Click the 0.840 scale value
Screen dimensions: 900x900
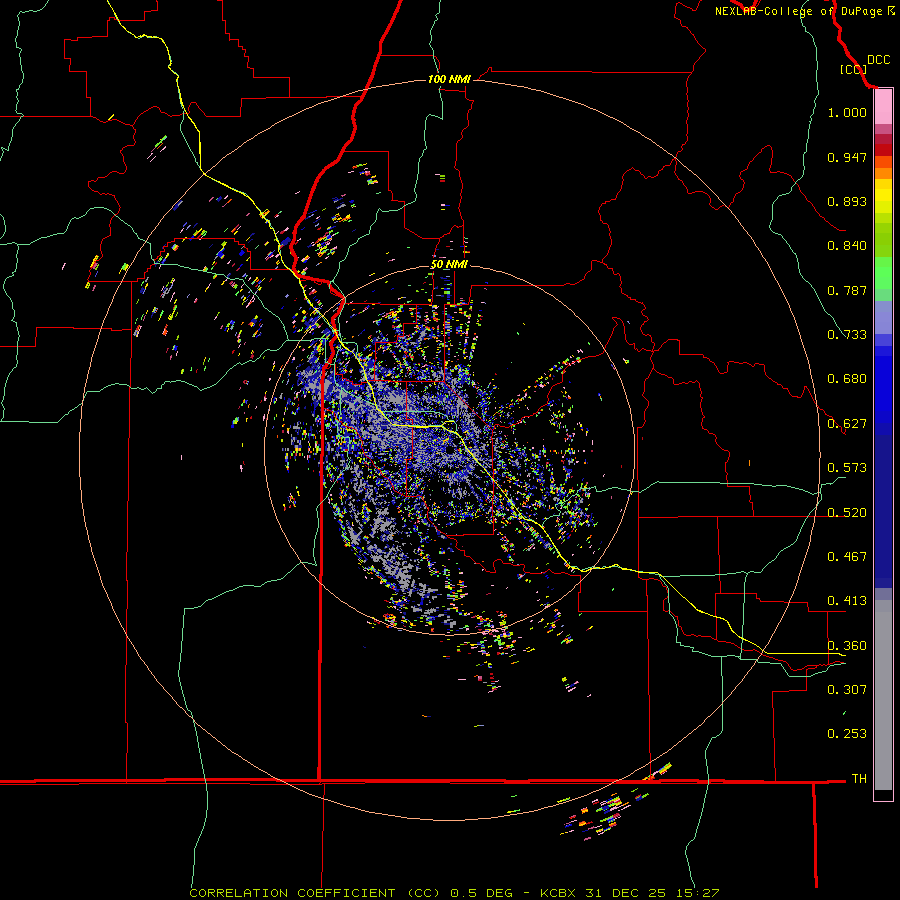pos(847,246)
